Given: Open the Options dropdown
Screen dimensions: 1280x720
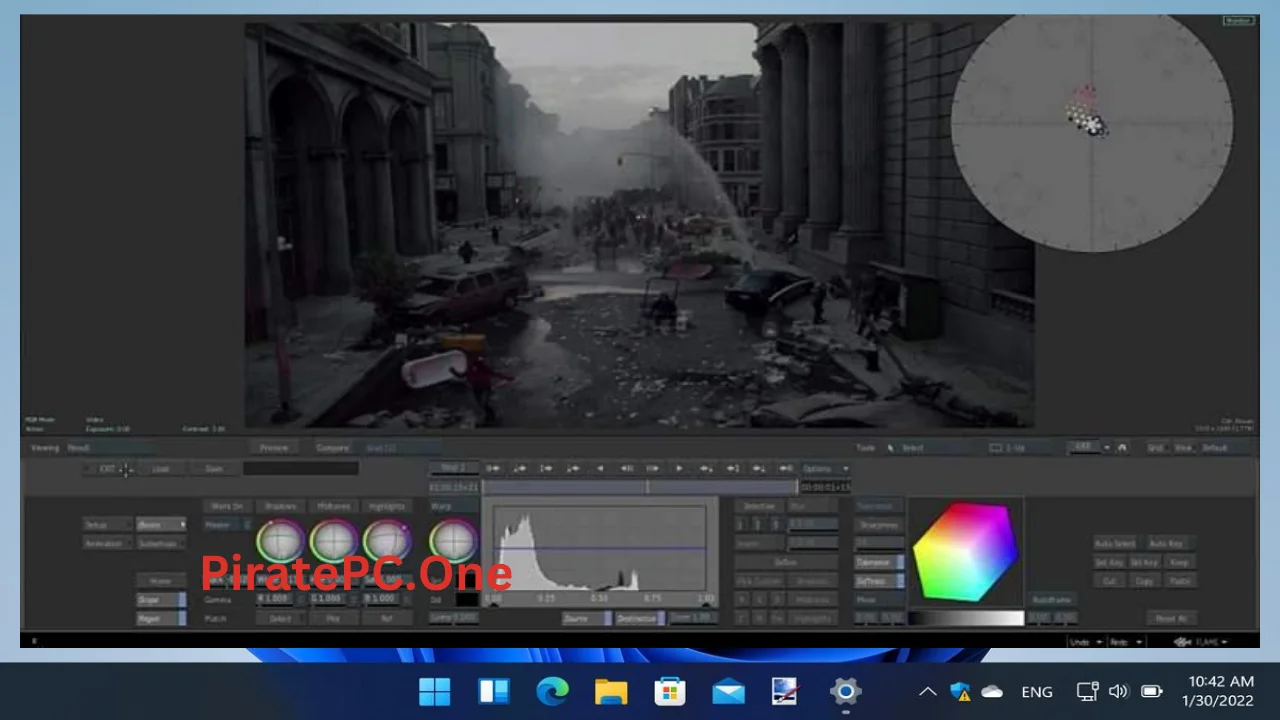Looking at the screenshot, I should pyautogui.click(x=826, y=468).
